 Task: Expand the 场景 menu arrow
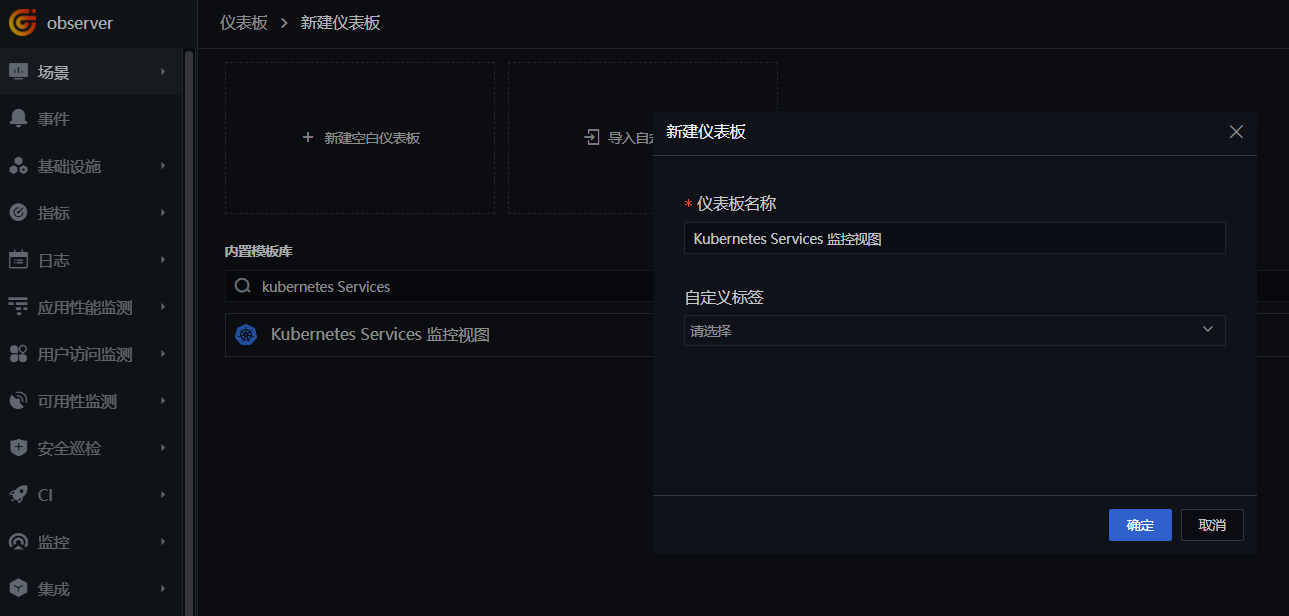pos(163,72)
